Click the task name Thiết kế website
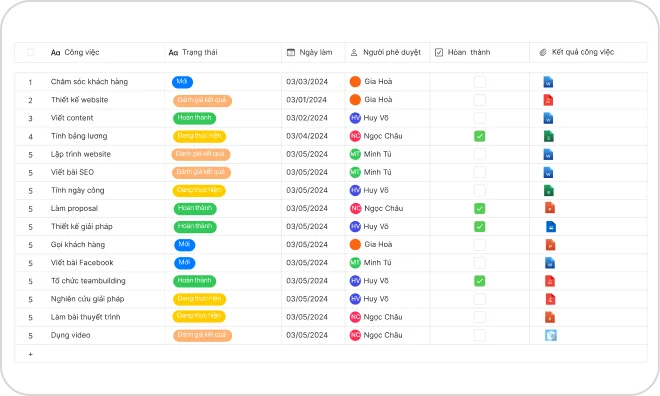The image size is (660, 396). click(80, 100)
